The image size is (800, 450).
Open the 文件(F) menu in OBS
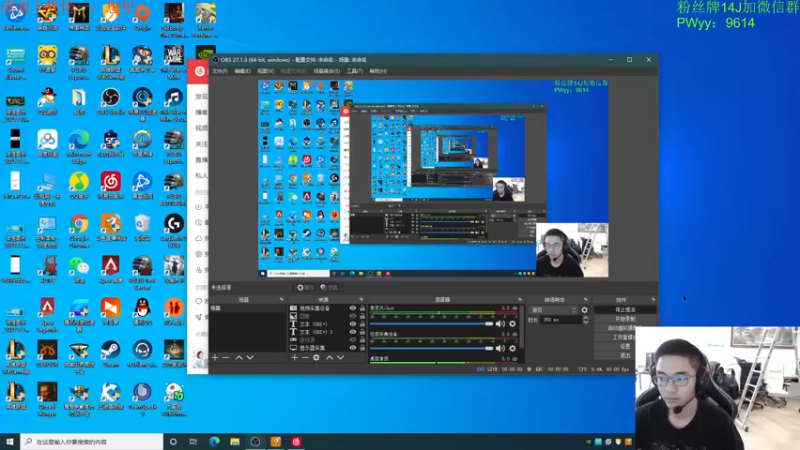[x=218, y=71]
